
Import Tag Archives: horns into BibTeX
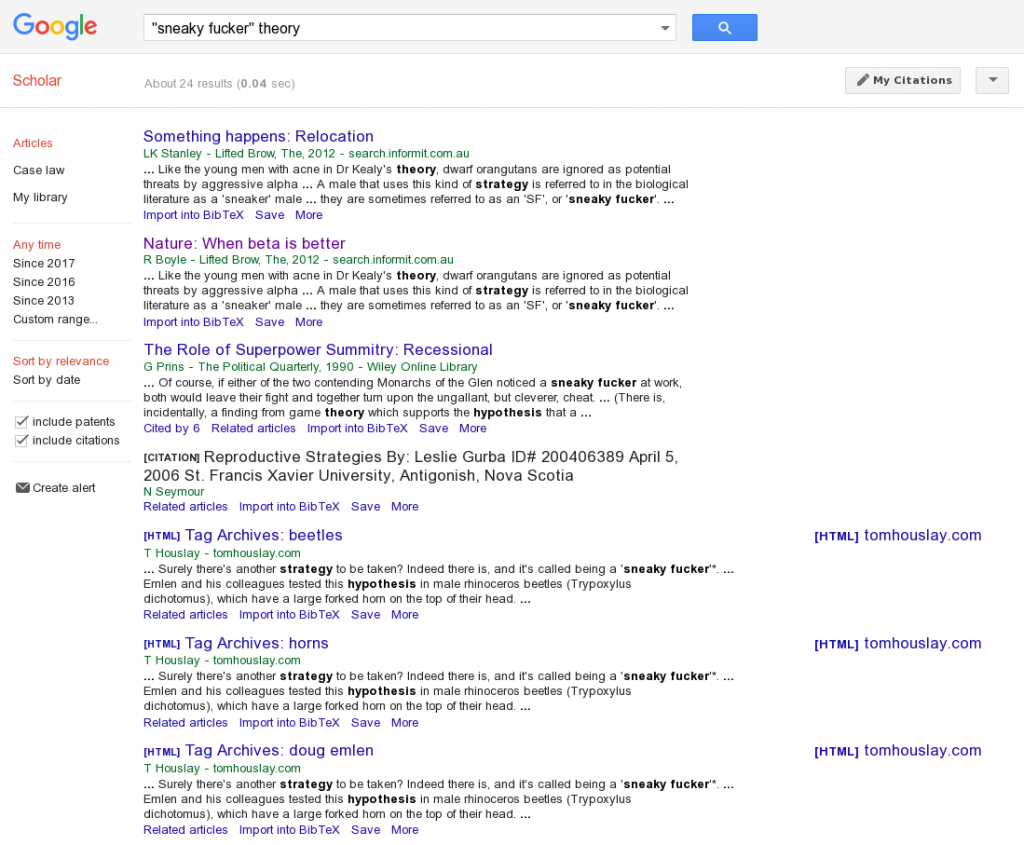289,723
